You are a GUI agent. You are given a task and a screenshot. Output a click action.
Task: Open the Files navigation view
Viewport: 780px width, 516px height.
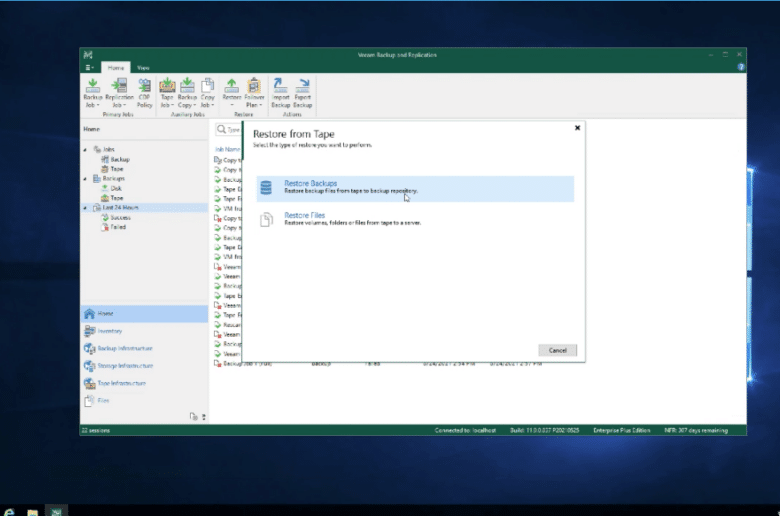144,401
